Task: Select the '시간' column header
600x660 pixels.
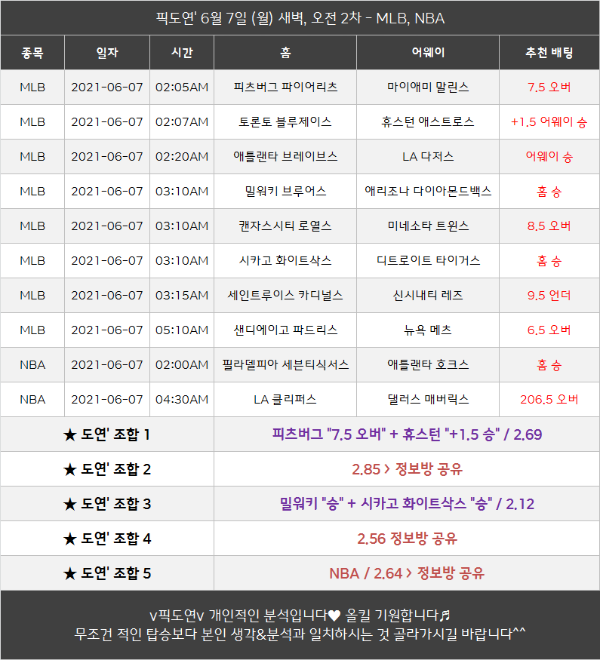Action: (182, 53)
